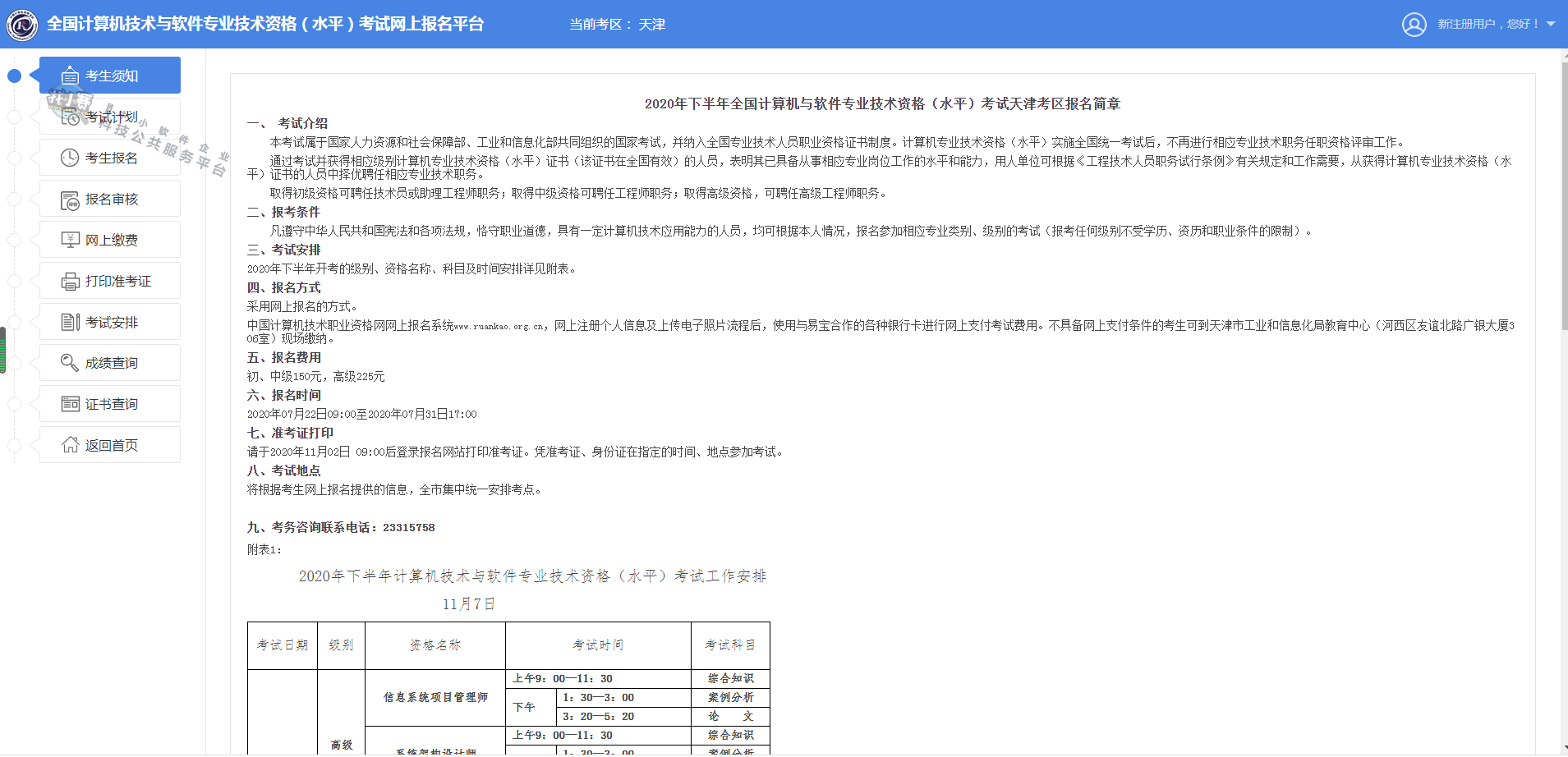
Task: Click the 报名审核 icon
Action: (x=70, y=200)
